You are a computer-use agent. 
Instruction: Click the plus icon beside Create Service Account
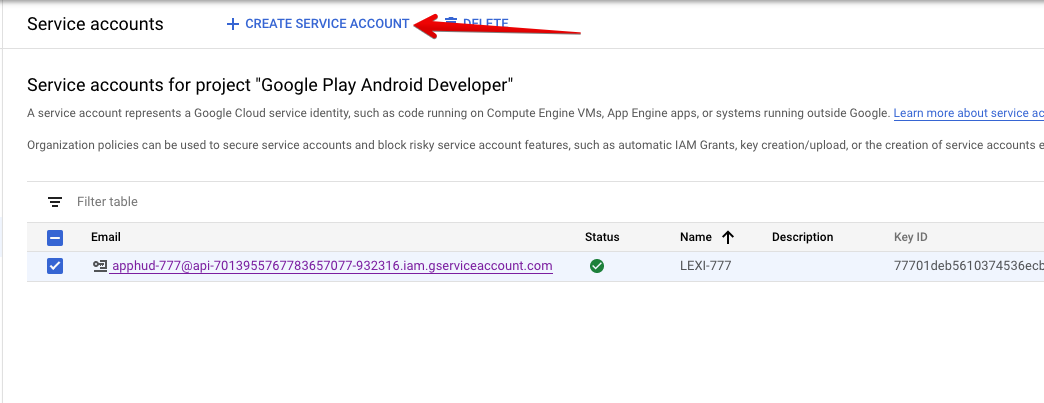[x=232, y=24]
